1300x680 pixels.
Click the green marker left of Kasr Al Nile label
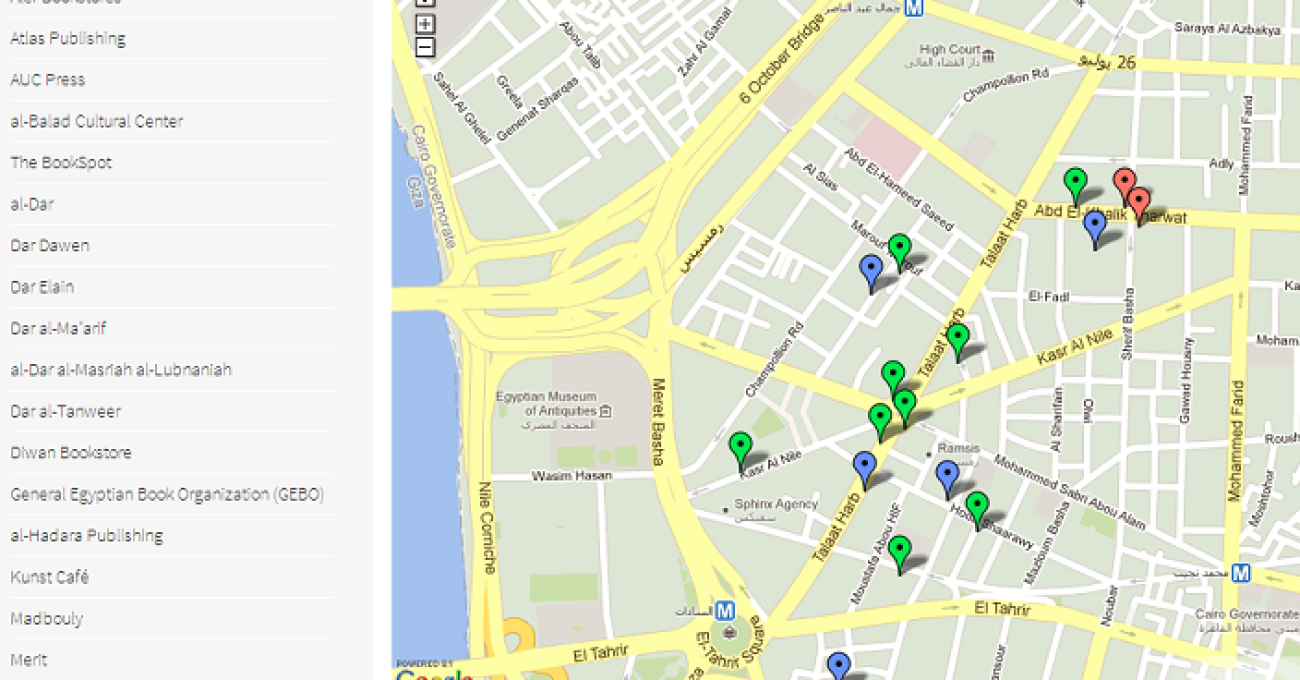tap(740, 447)
